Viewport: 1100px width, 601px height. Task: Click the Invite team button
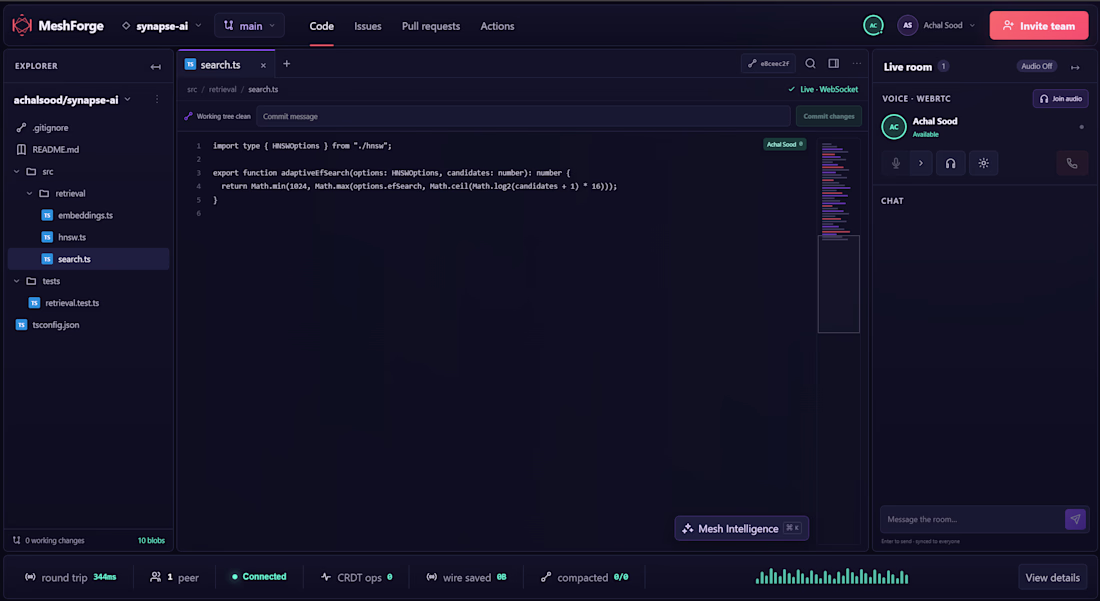[1039, 26]
